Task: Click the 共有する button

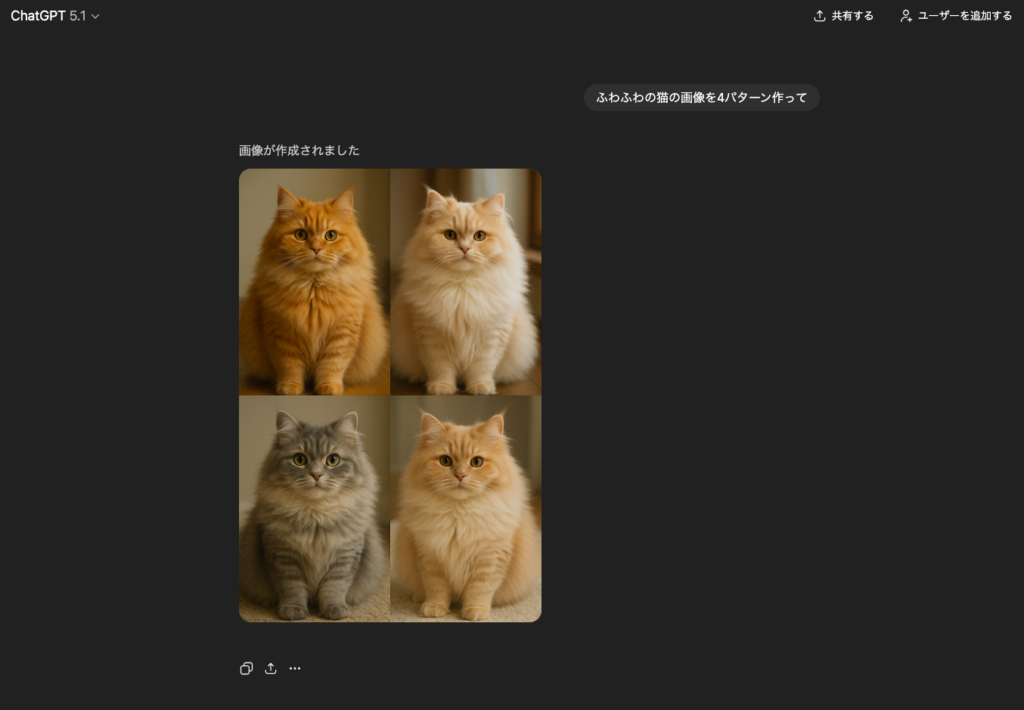Action: [x=843, y=16]
